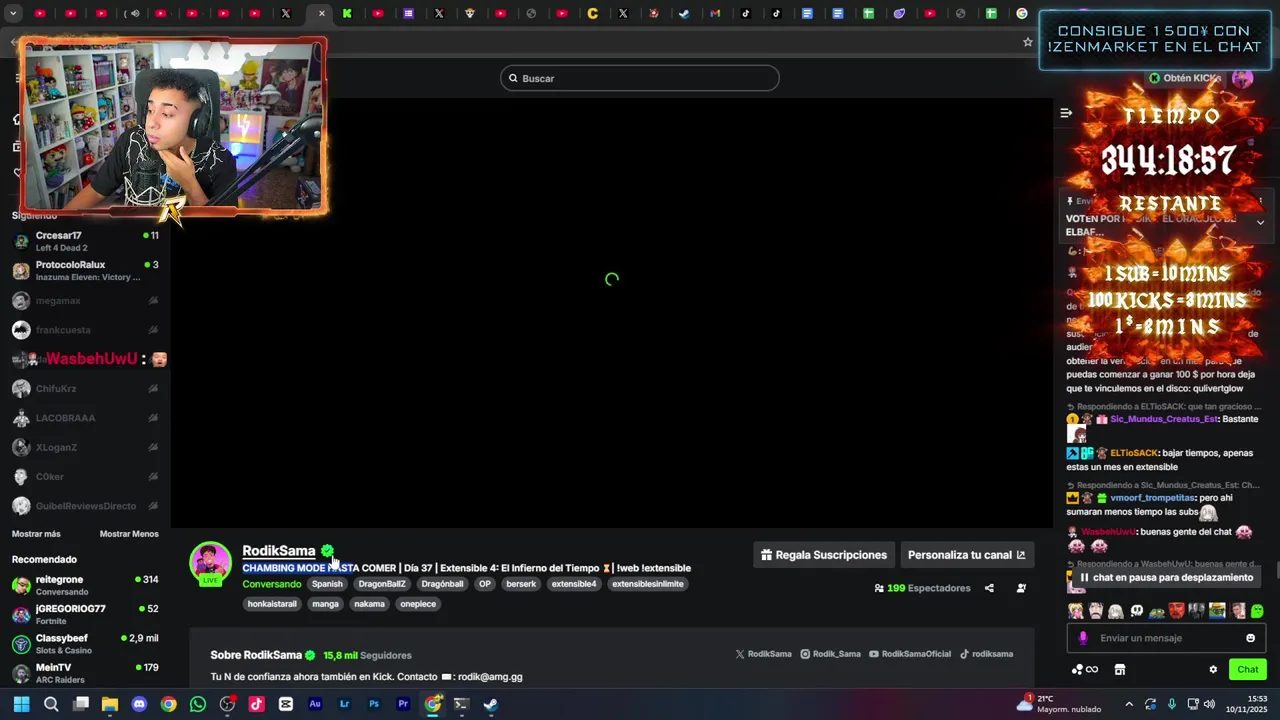Click the Spanish language tag
Image resolution: width=1280 pixels, height=720 pixels.
coord(327,584)
